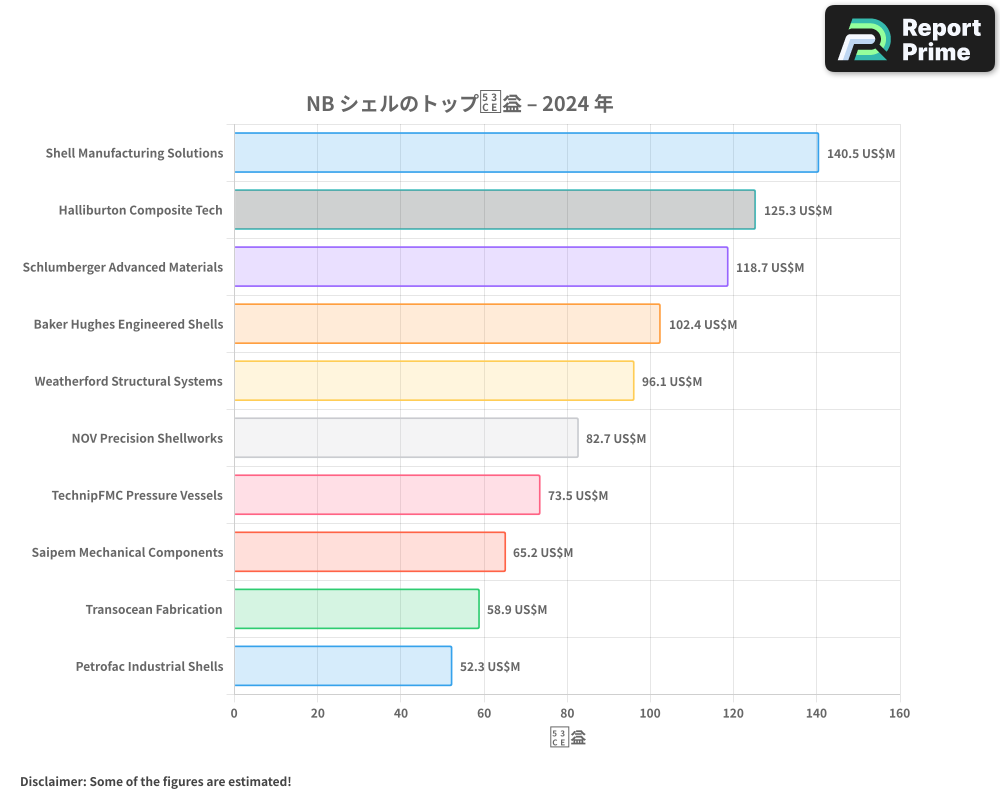Click the Petrofac Industrial Shells bar

tap(343, 666)
